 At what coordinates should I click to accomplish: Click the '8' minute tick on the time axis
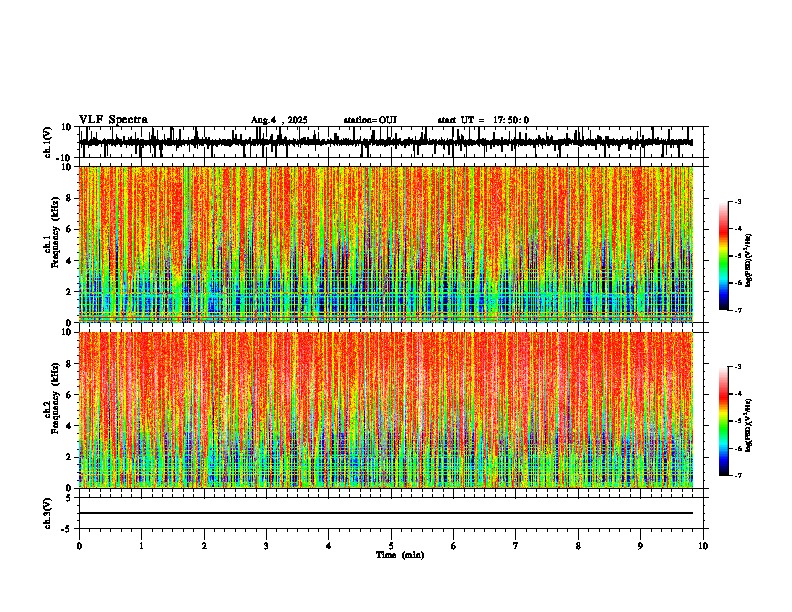pyautogui.click(x=578, y=546)
